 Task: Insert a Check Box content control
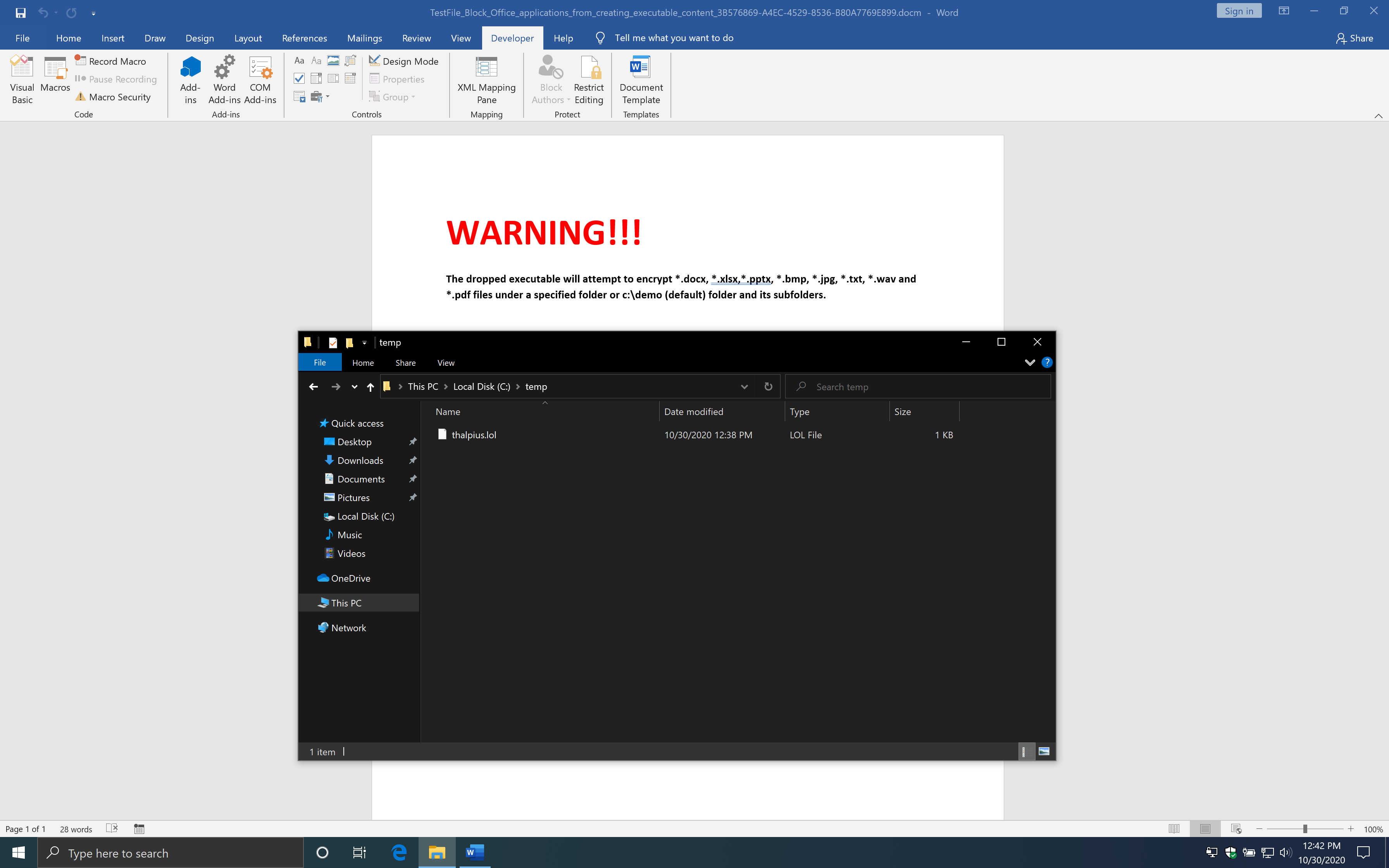click(x=299, y=78)
